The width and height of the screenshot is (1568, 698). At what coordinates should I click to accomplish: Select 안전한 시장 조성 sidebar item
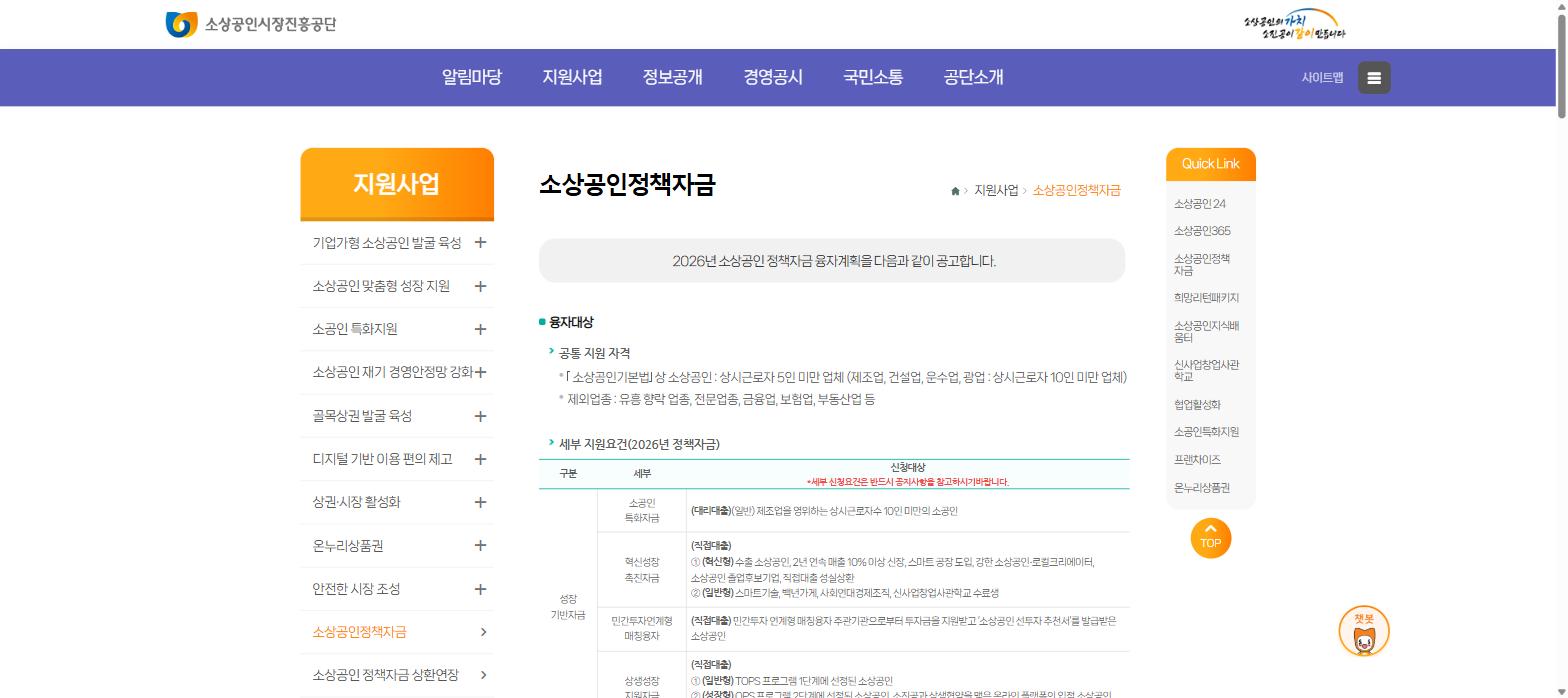pyautogui.click(x=356, y=589)
